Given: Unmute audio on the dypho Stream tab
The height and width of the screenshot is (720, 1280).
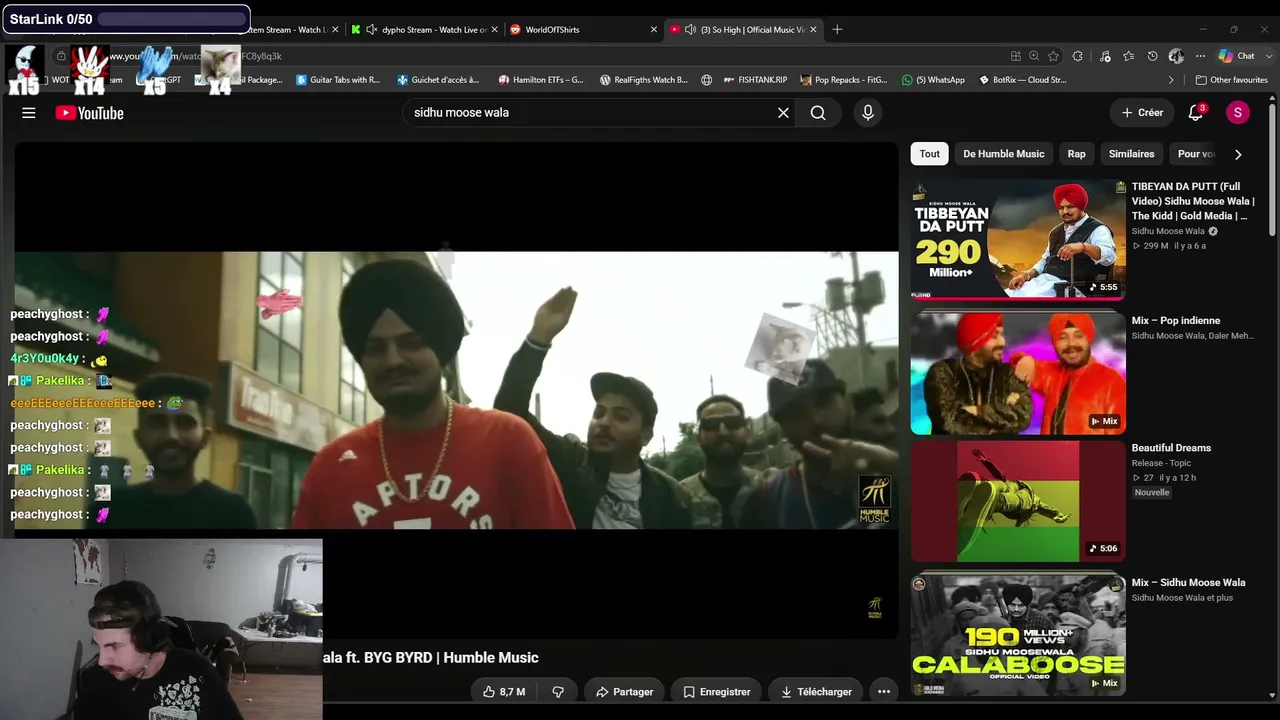Looking at the screenshot, I should tap(372, 30).
